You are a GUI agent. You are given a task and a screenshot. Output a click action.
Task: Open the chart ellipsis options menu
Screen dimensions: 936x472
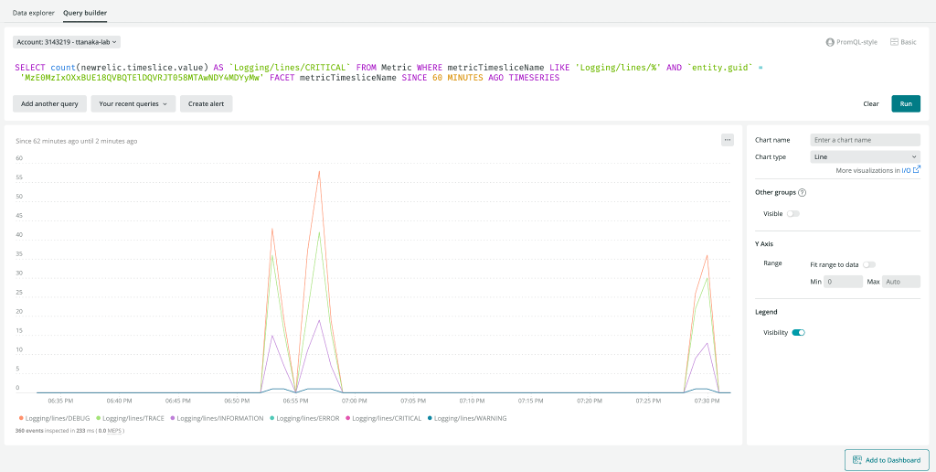click(727, 140)
